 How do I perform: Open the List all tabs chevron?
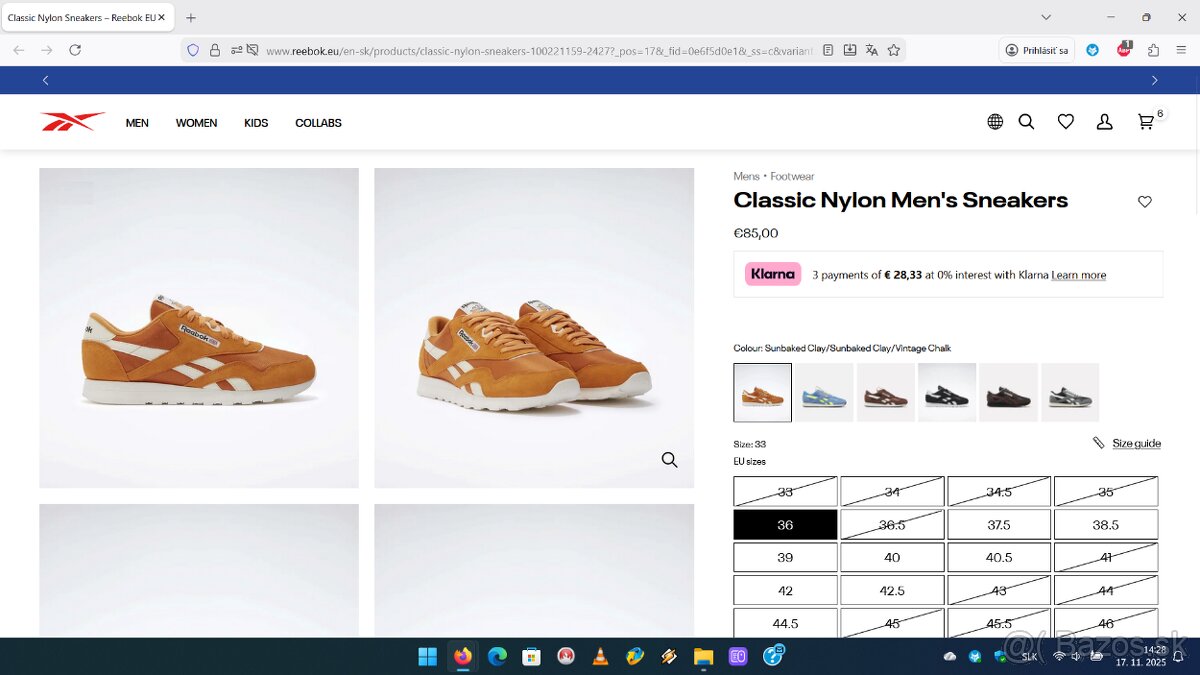tap(1046, 17)
